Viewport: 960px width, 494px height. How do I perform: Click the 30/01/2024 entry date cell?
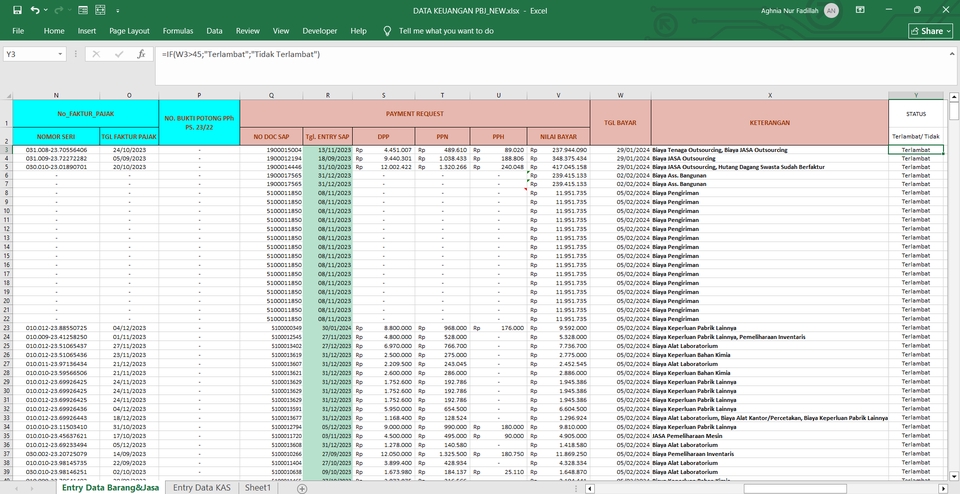coord(328,327)
